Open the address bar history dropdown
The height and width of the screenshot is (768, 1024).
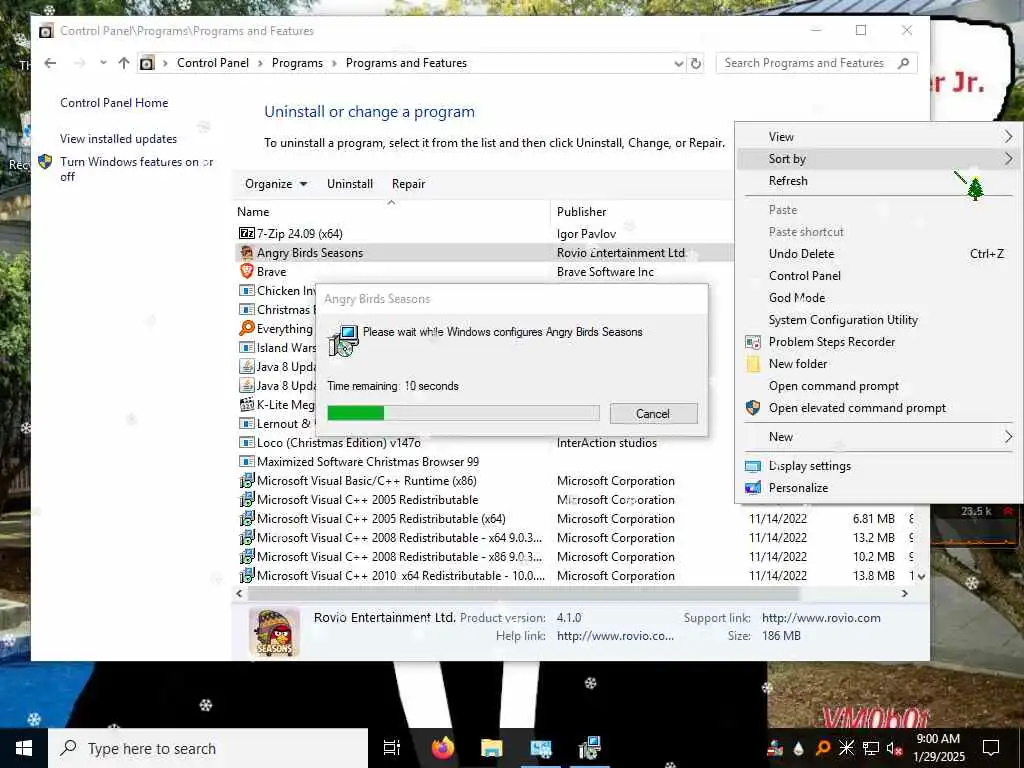coord(679,63)
